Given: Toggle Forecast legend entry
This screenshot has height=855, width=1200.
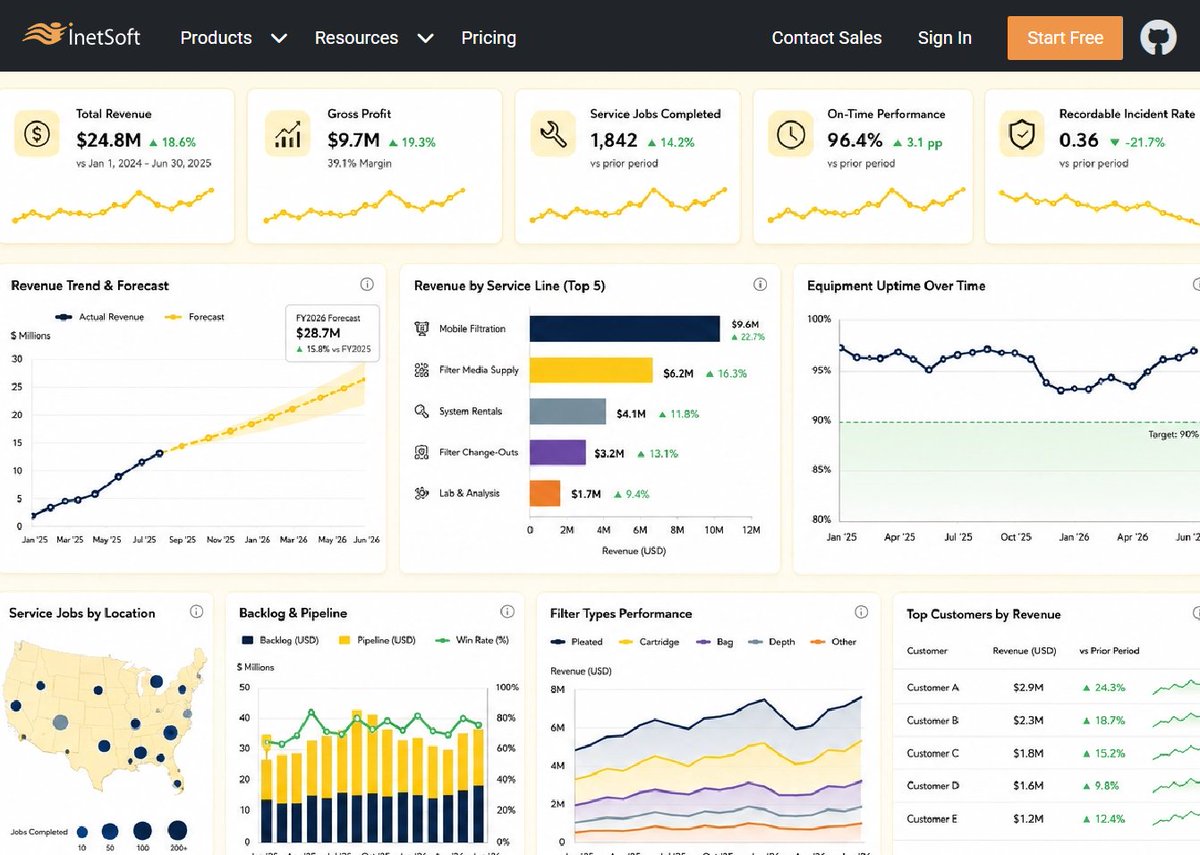Looking at the screenshot, I should pyautogui.click(x=194, y=317).
